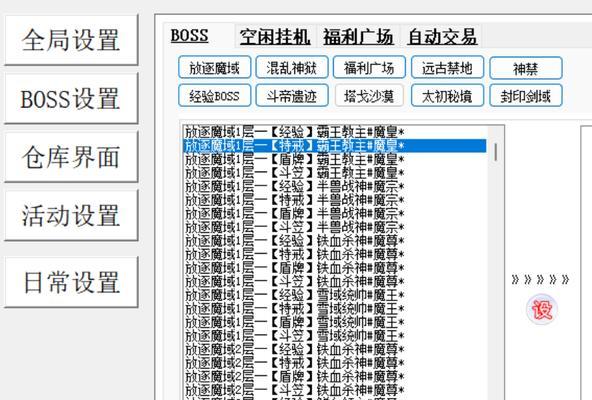The height and width of the screenshot is (400, 592).
Task: Open BOSS设置 from left sidebar
Action: point(71,99)
